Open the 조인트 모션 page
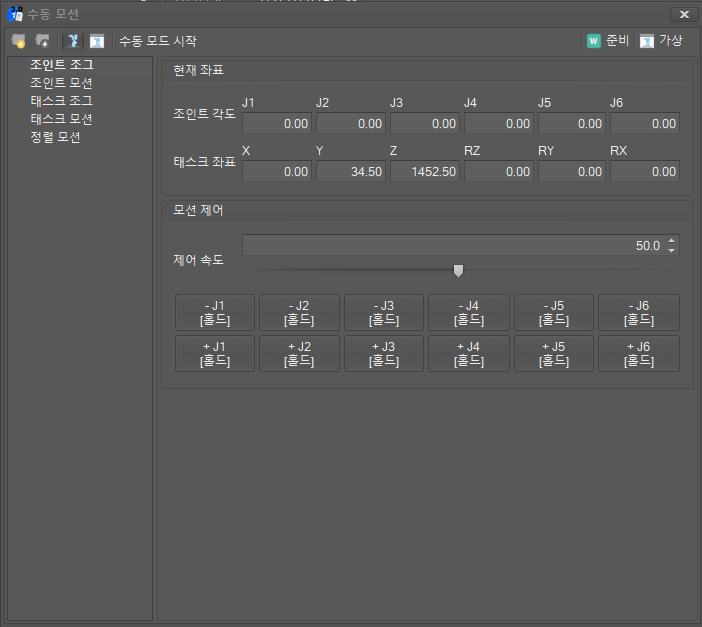The height and width of the screenshot is (627, 702). pyautogui.click(x=61, y=83)
